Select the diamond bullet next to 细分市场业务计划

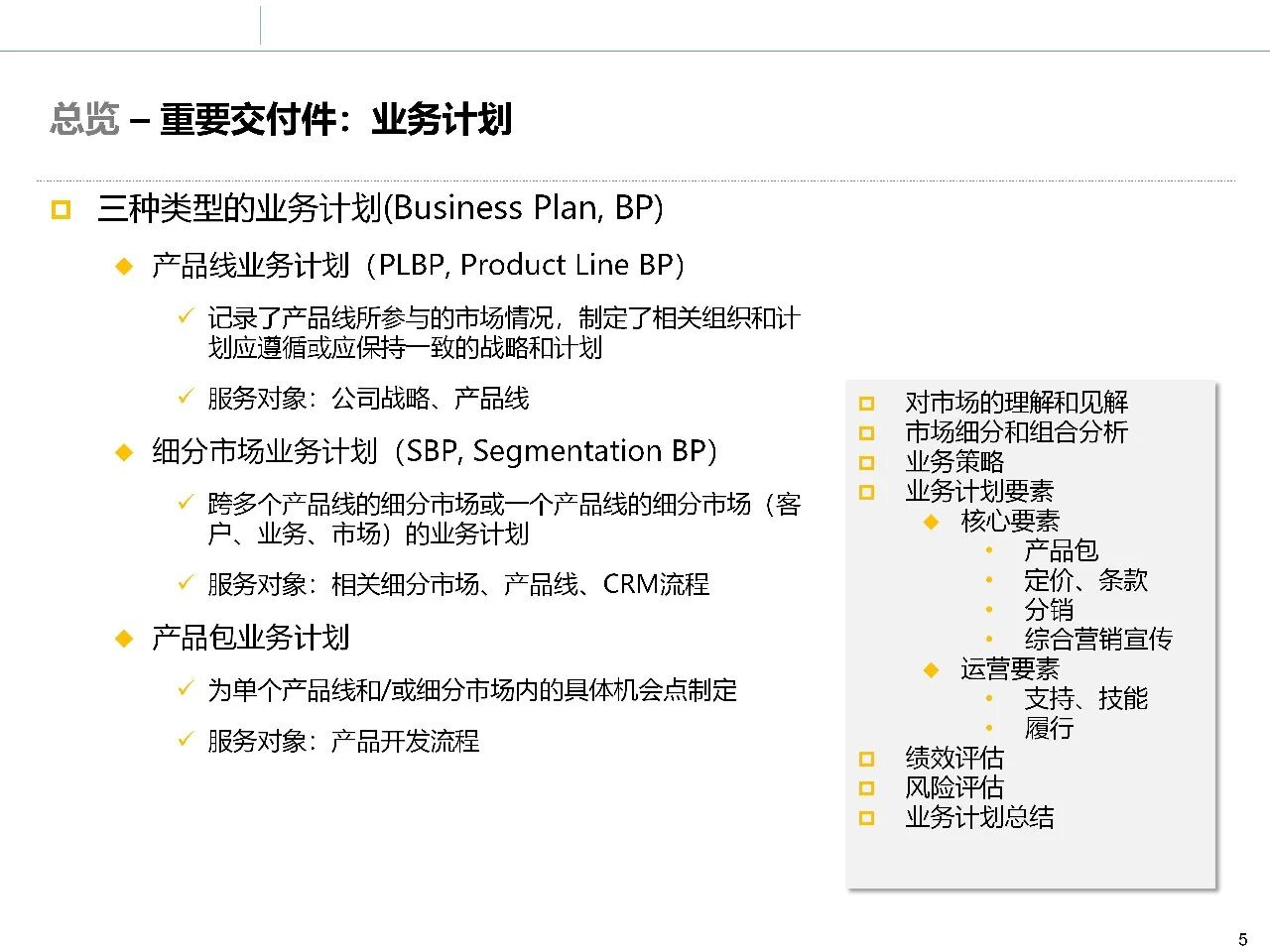coord(124,452)
